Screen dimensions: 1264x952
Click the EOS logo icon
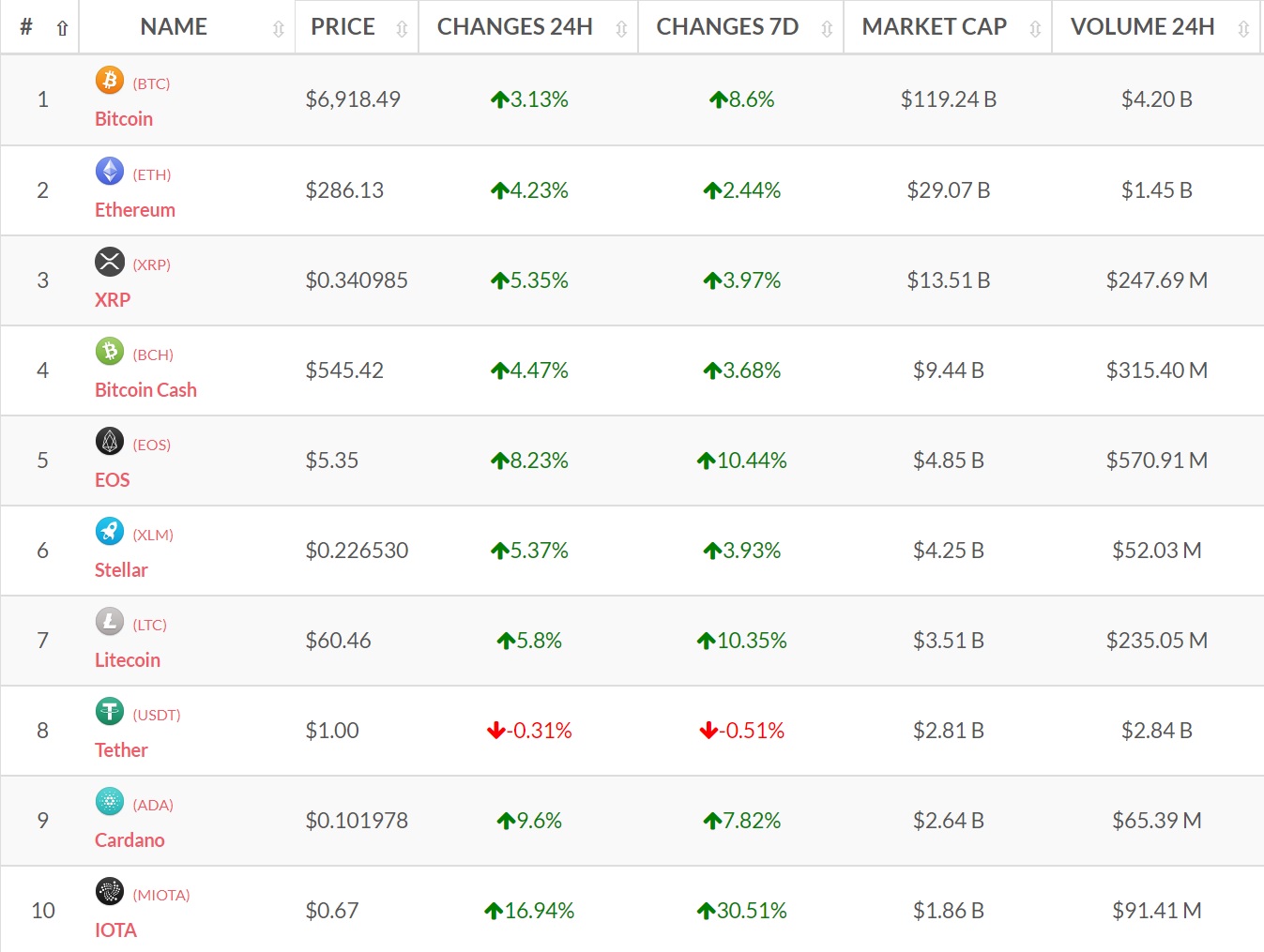coord(110,441)
